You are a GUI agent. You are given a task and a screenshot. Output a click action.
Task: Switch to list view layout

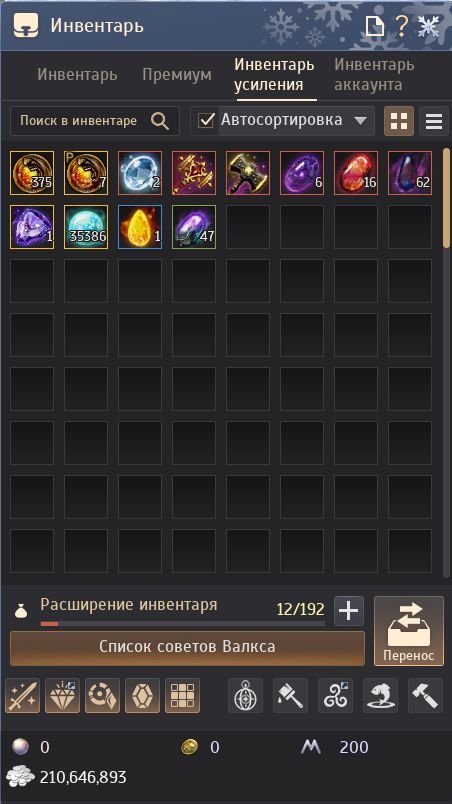(434, 121)
